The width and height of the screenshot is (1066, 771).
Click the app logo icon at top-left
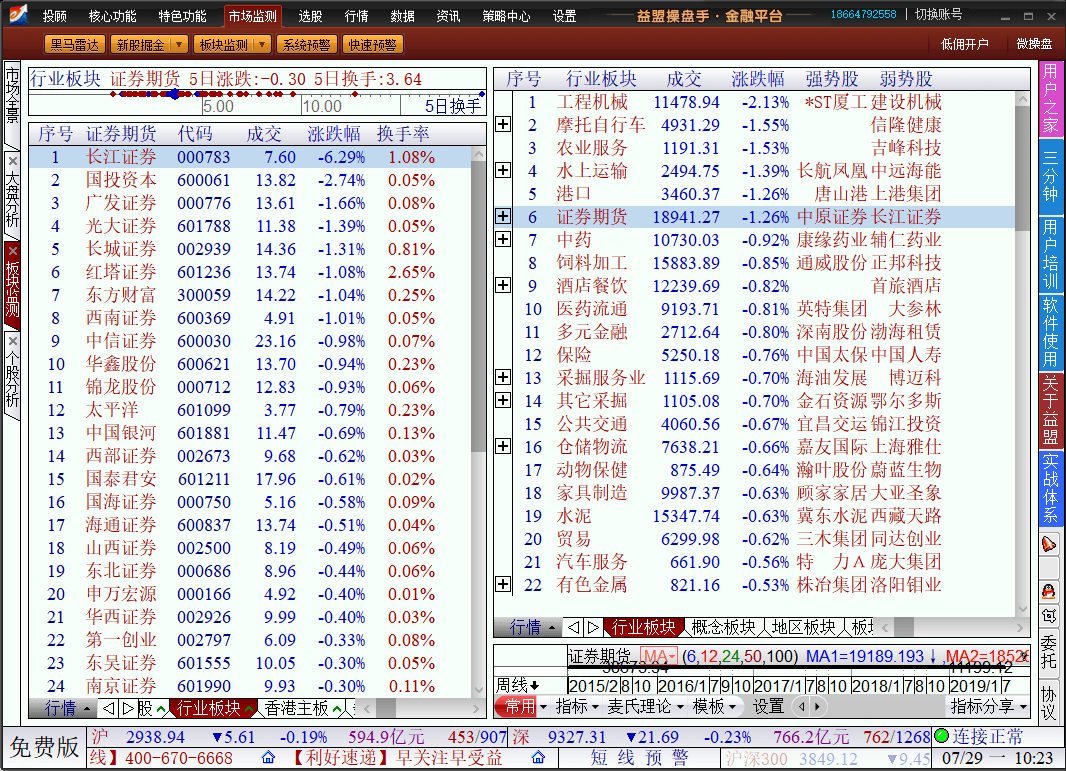[18, 14]
